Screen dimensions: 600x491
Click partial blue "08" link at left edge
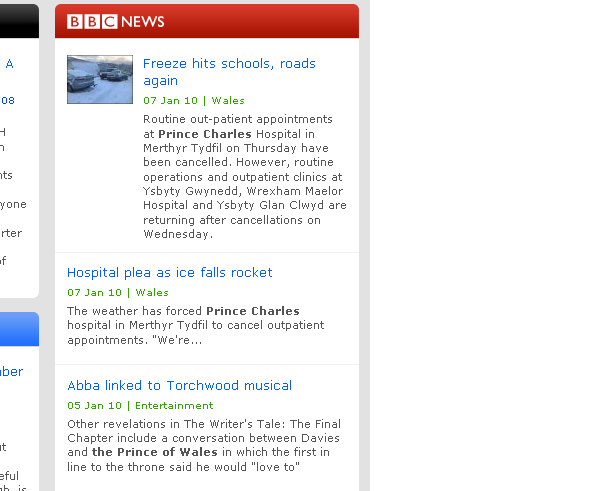[7, 101]
